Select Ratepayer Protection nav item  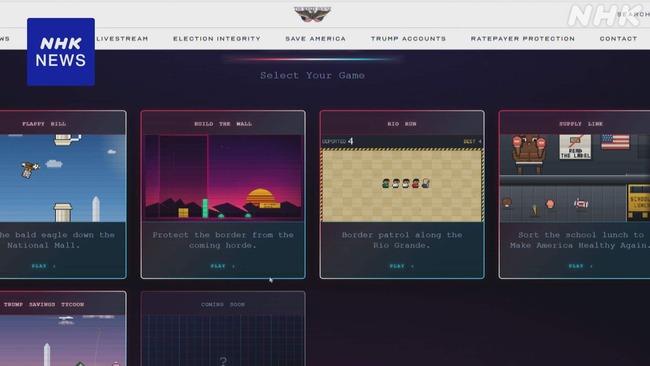(x=523, y=39)
